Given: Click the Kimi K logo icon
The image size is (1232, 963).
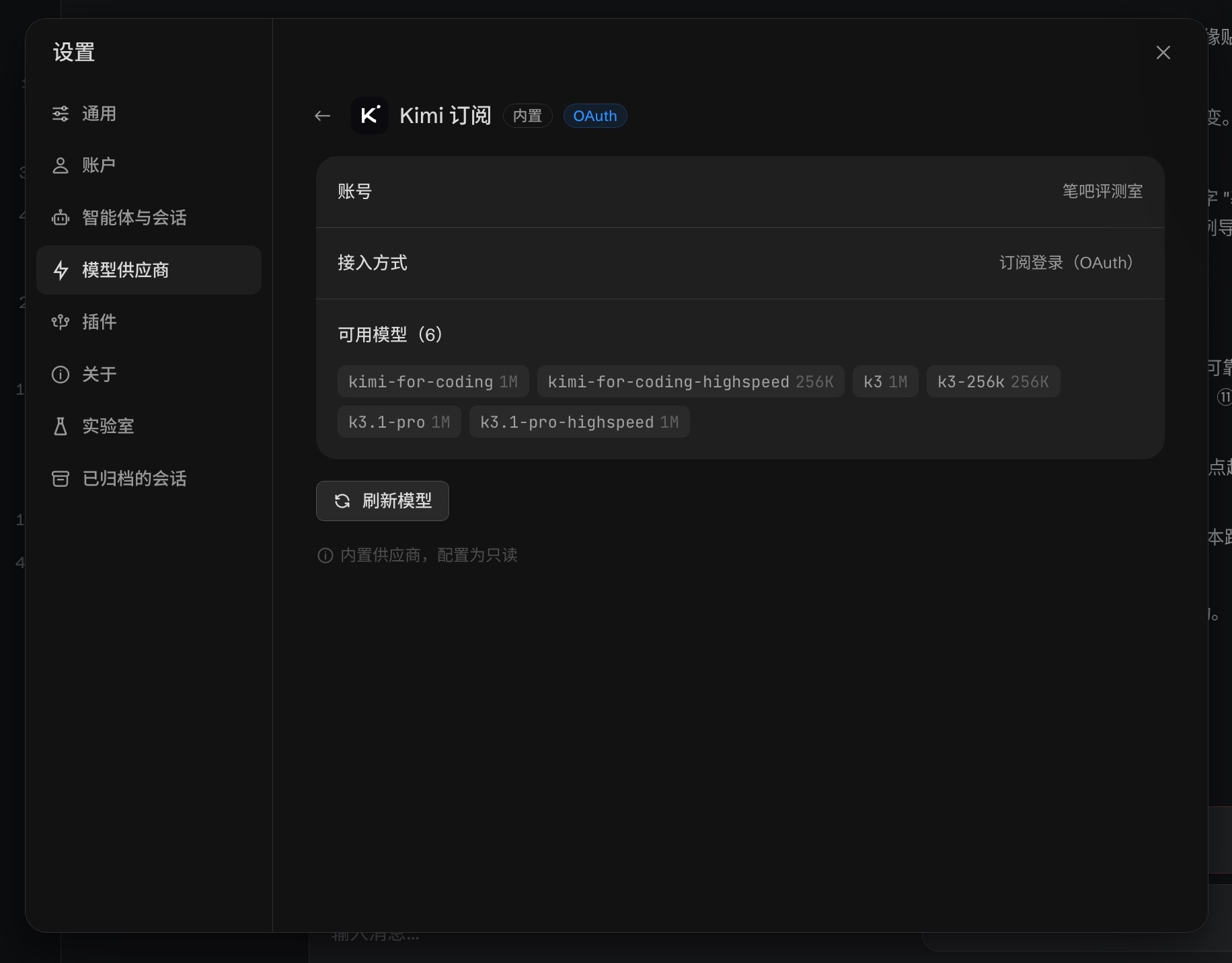Looking at the screenshot, I should pyautogui.click(x=370, y=116).
